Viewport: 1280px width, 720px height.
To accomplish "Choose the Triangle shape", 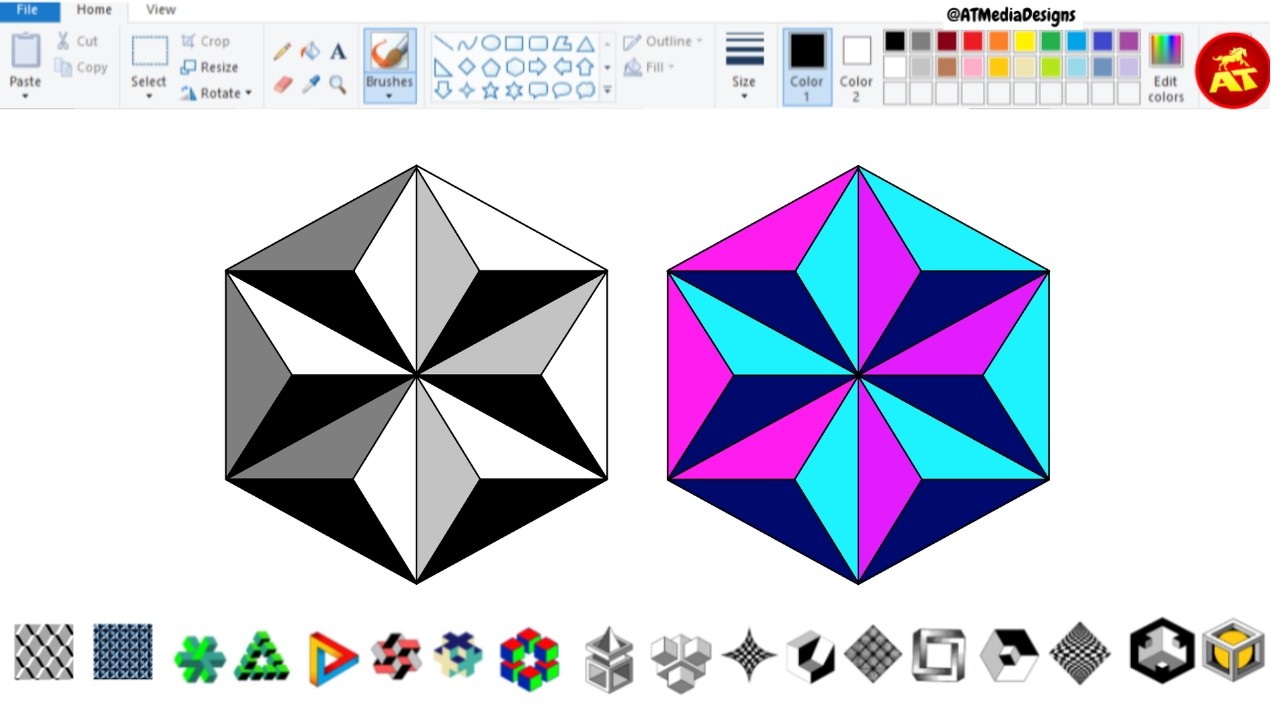I will 586,44.
